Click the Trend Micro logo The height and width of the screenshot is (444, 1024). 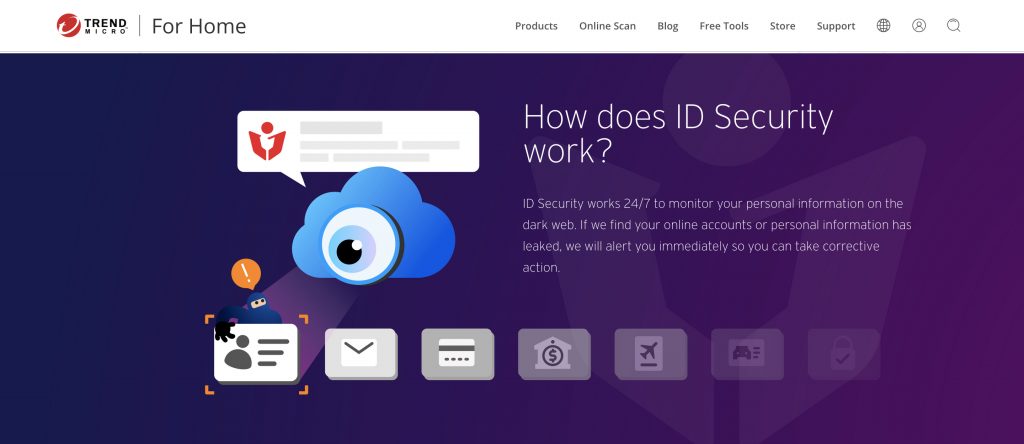coord(92,25)
